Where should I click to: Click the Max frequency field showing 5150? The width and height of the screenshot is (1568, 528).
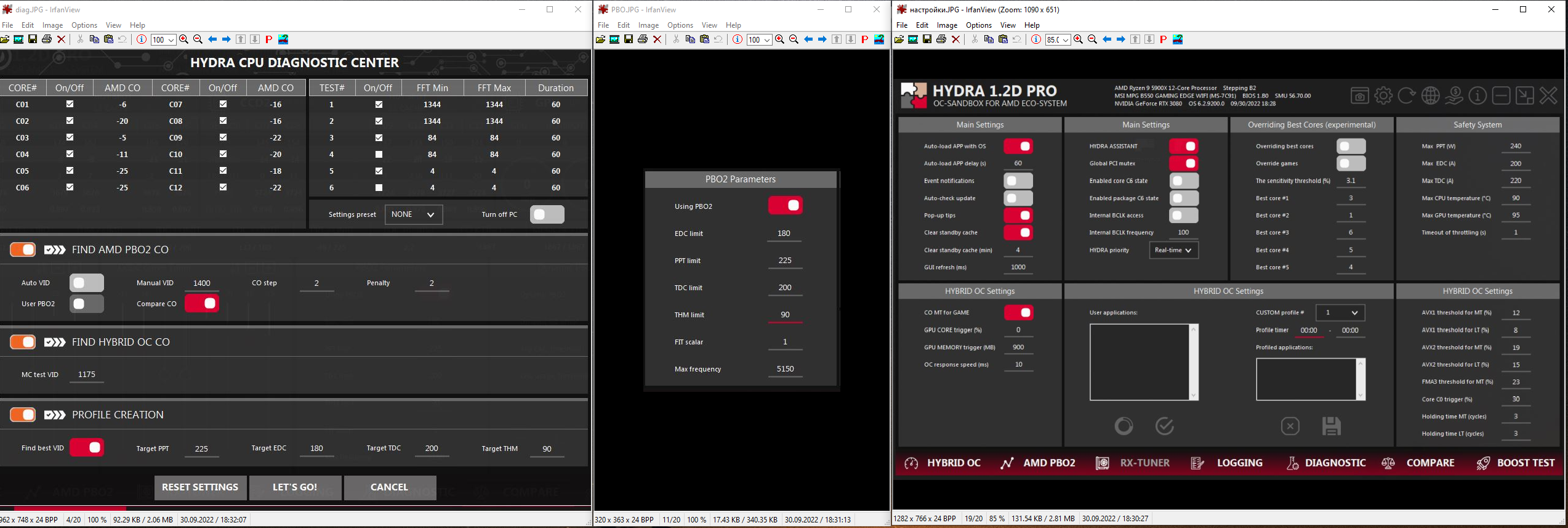pos(785,369)
